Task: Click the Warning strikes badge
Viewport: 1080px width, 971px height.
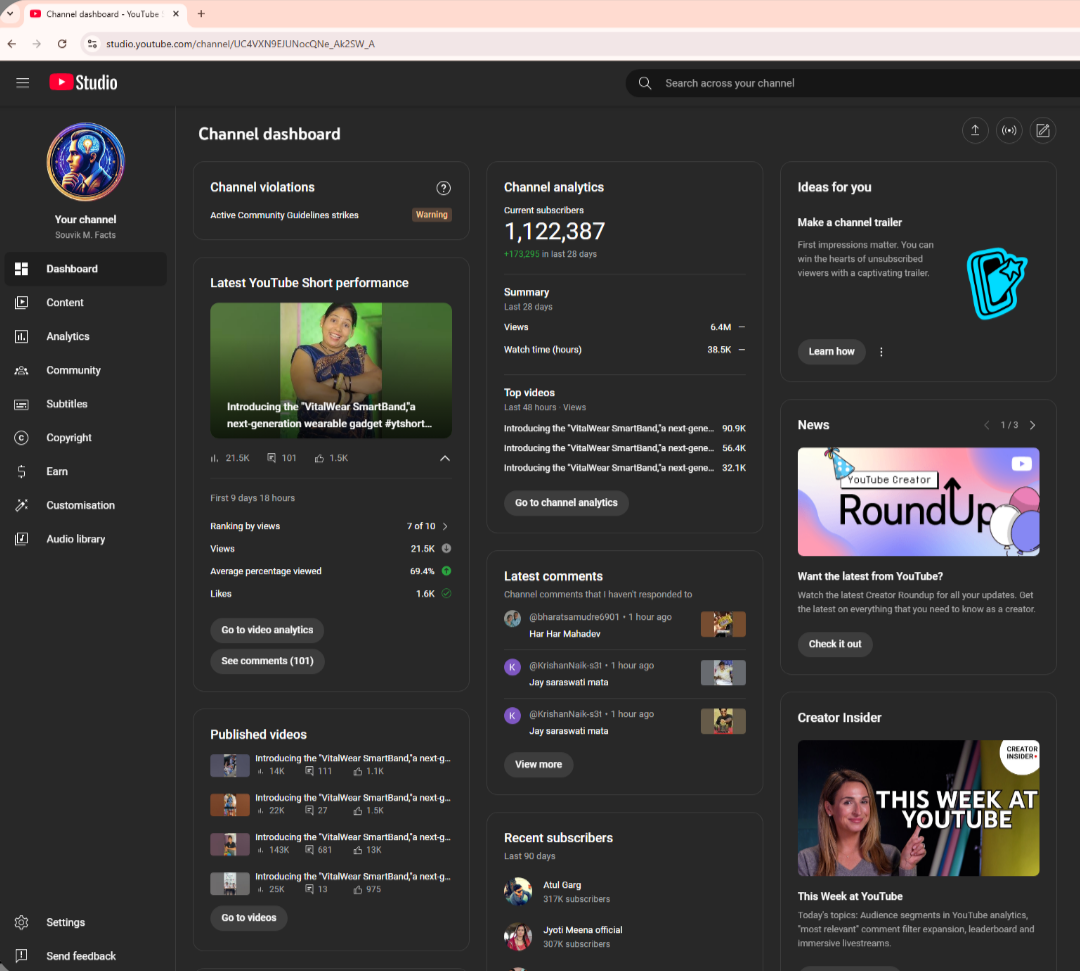Action: click(432, 215)
